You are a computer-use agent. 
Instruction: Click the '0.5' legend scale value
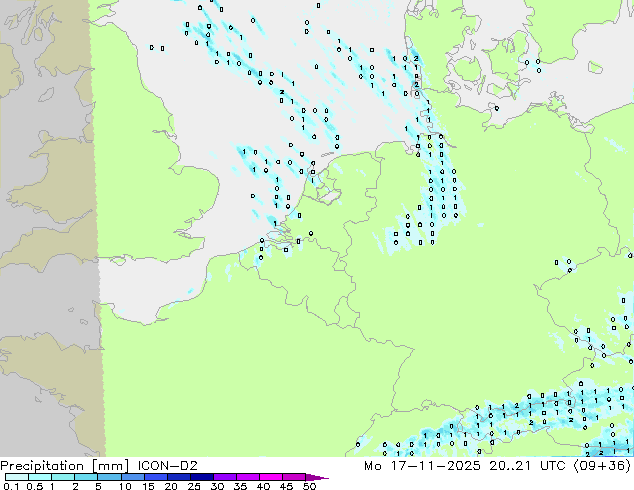pos(35,486)
